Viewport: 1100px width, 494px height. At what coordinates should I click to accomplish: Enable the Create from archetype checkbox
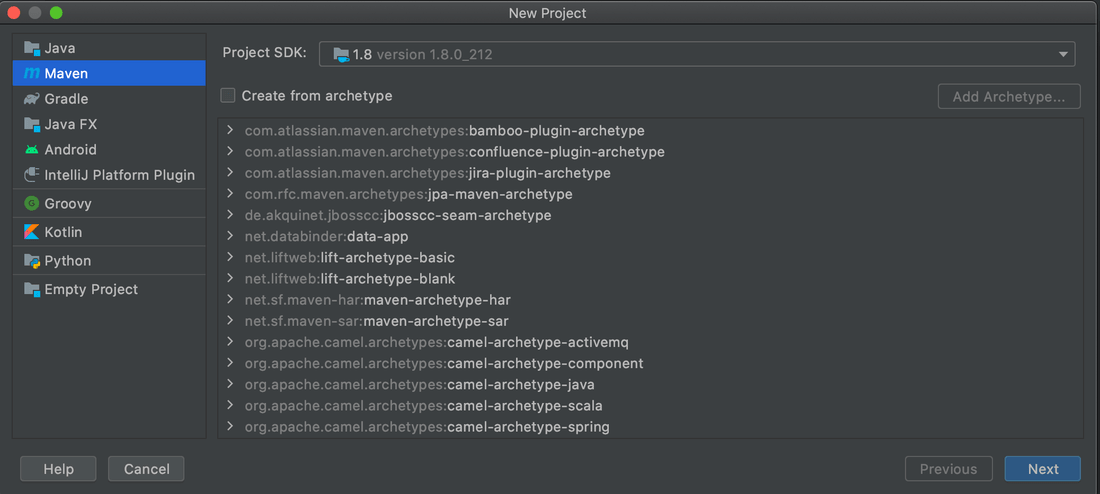click(228, 96)
